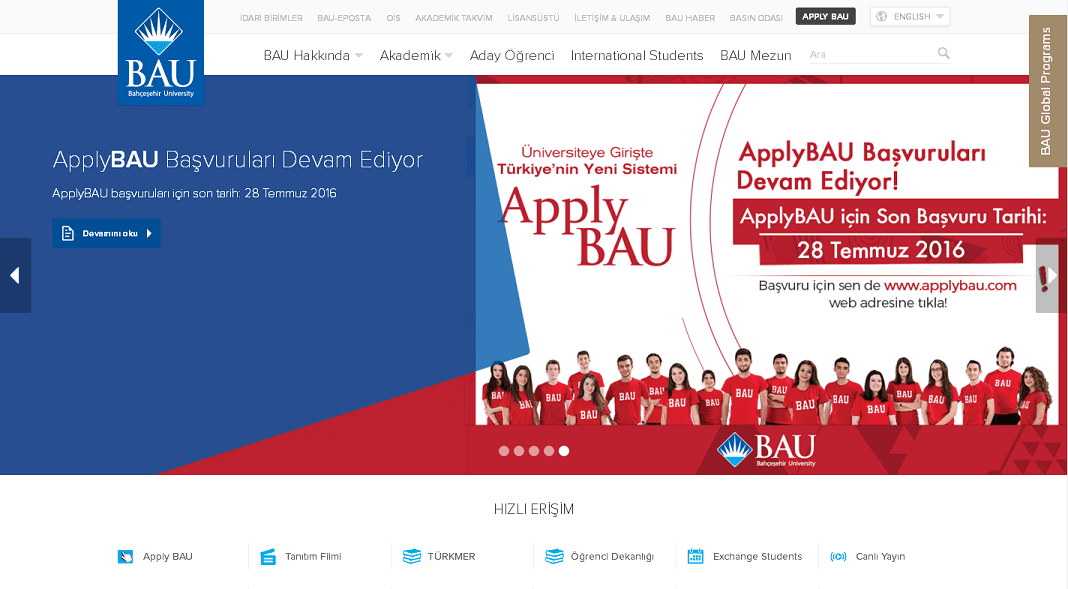The image size is (1068, 589).
Task: Click the Apply BAU quick access icon
Action: coord(125,556)
